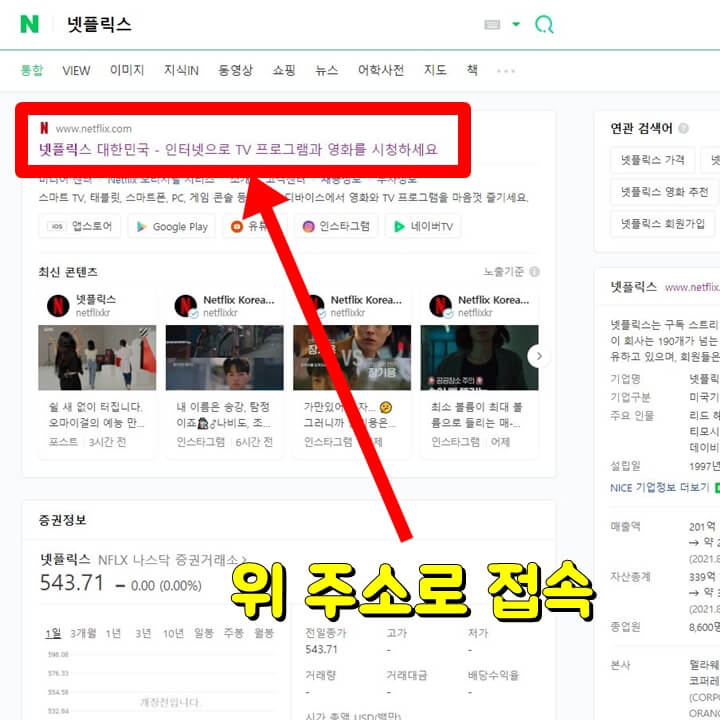Click the green Naver N logo
This screenshot has width=720, height=720.
point(29,24)
